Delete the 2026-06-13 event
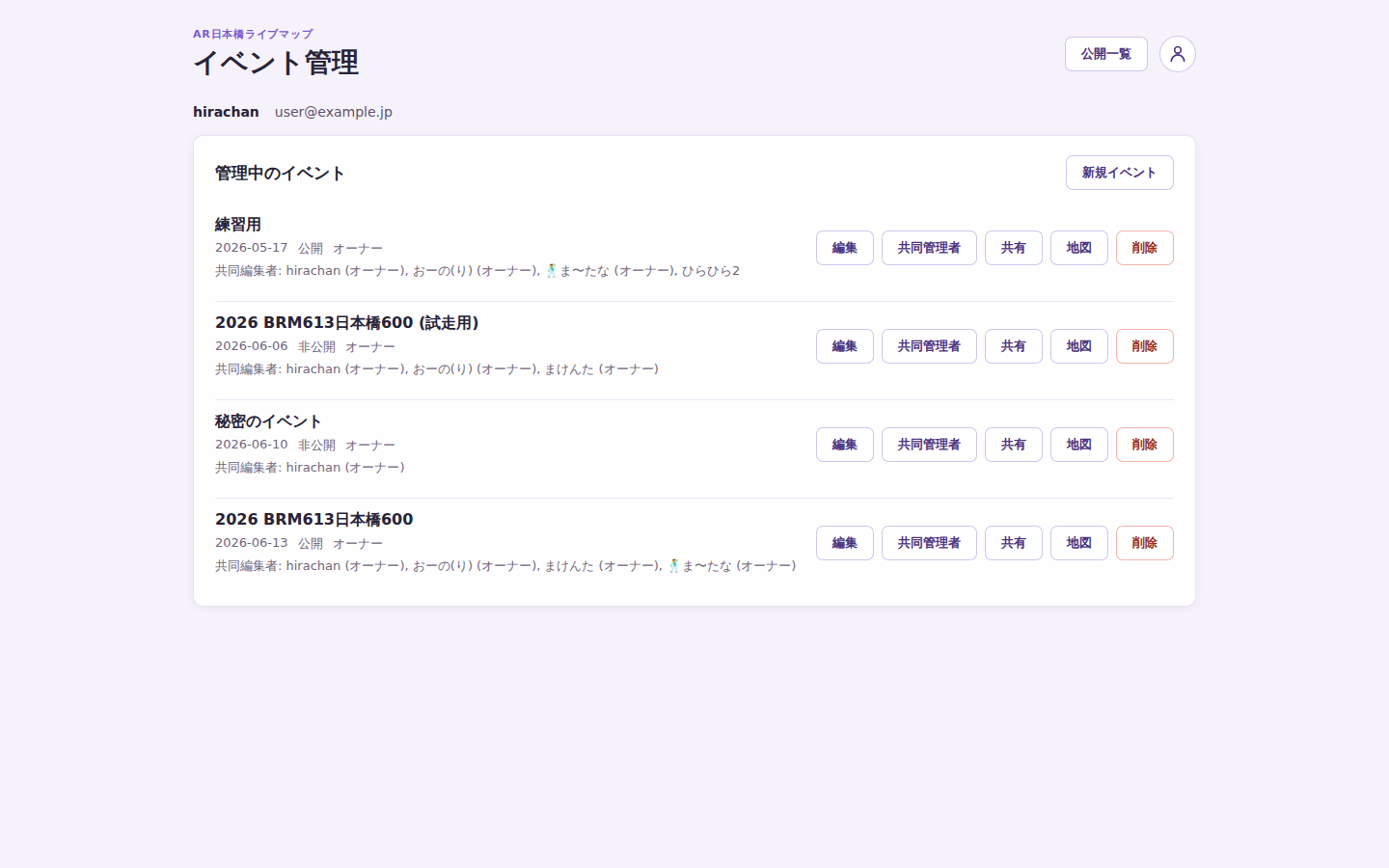The height and width of the screenshot is (868, 1389). 1144,543
